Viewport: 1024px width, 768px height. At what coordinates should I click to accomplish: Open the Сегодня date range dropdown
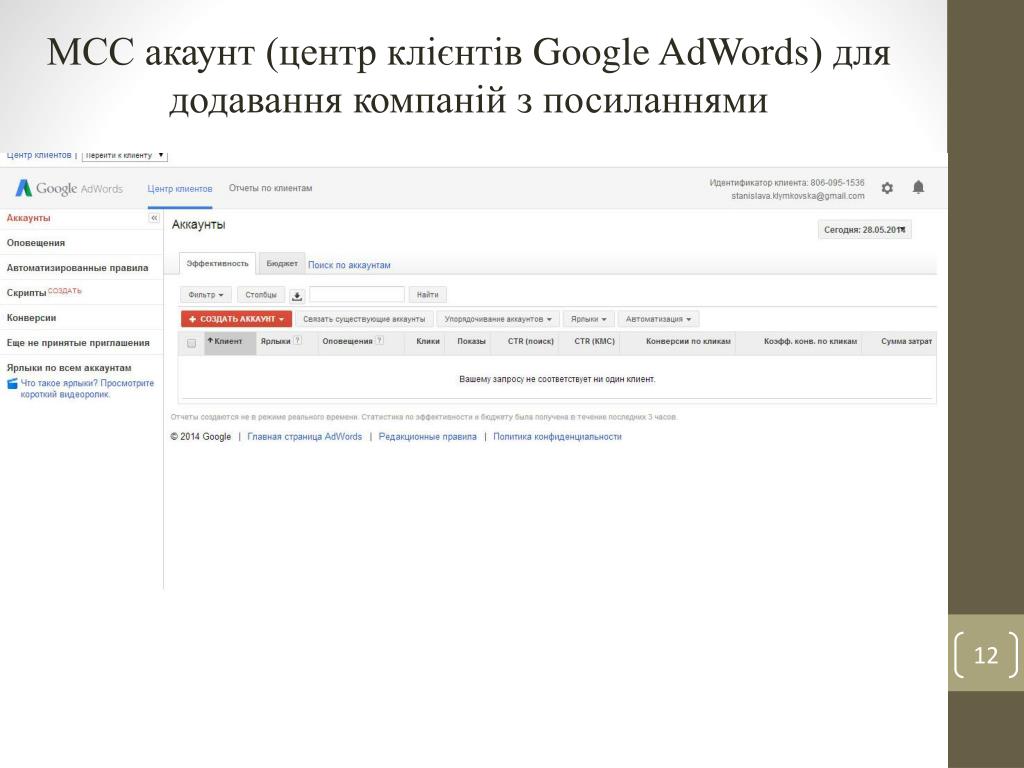[x=864, y=230]
